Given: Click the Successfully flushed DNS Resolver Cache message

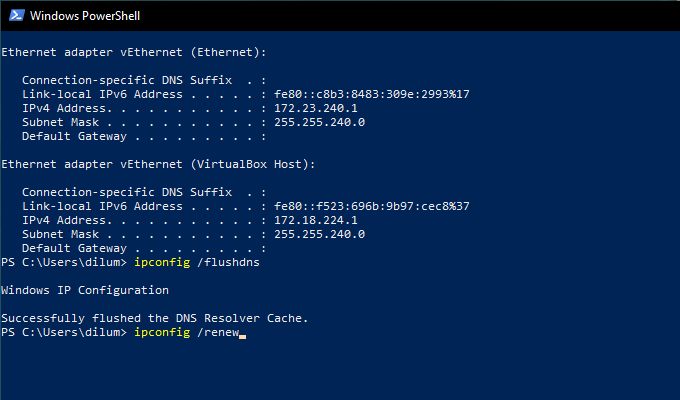Looking at the screenshot, I should tap(155, 318).
